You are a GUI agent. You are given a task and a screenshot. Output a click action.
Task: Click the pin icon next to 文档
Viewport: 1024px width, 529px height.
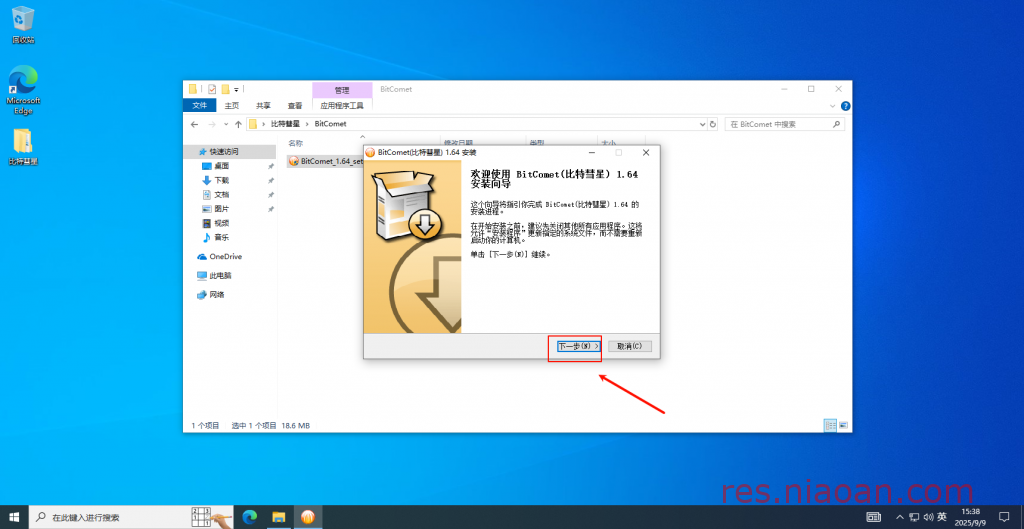[271, 195]
